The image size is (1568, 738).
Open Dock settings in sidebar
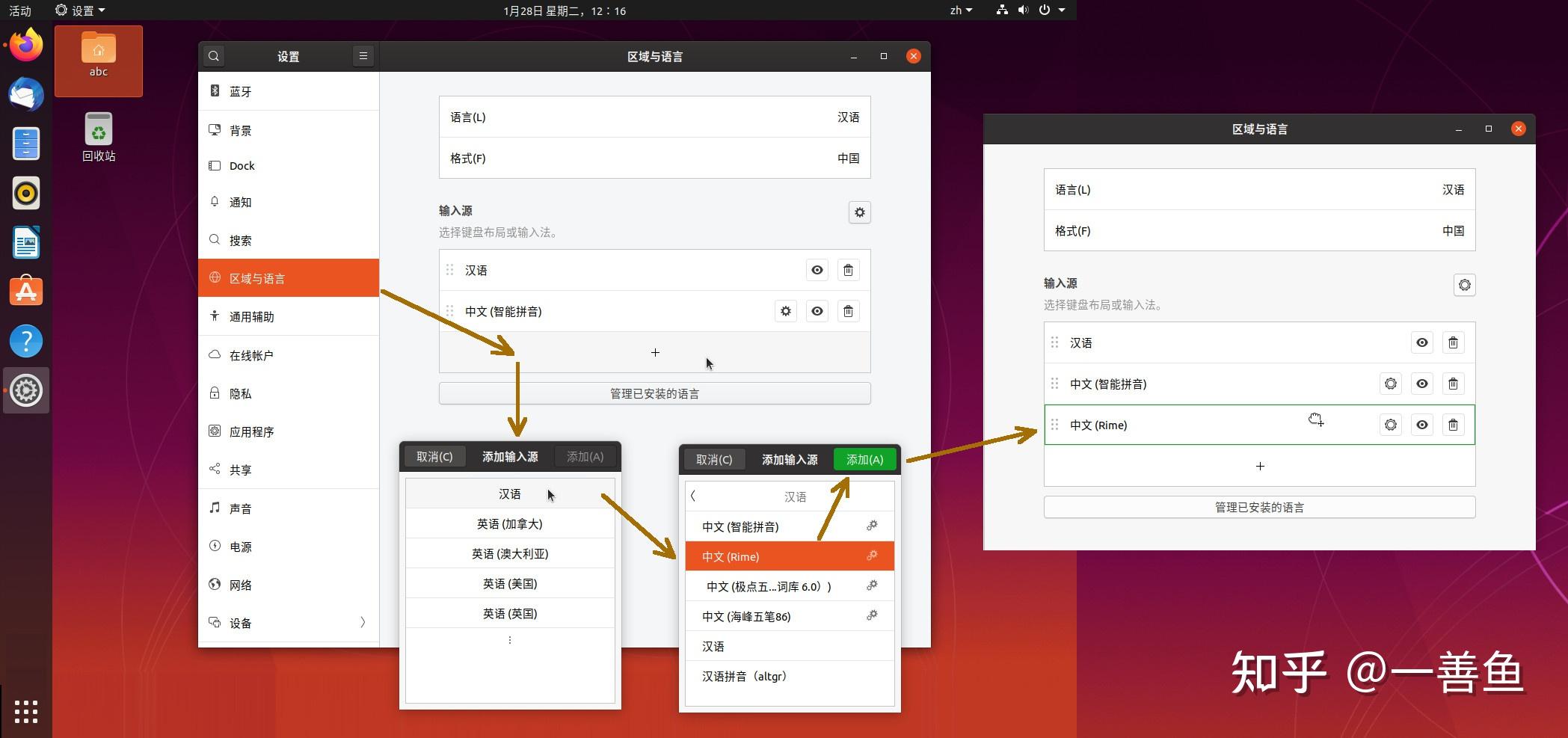point(289,166)
